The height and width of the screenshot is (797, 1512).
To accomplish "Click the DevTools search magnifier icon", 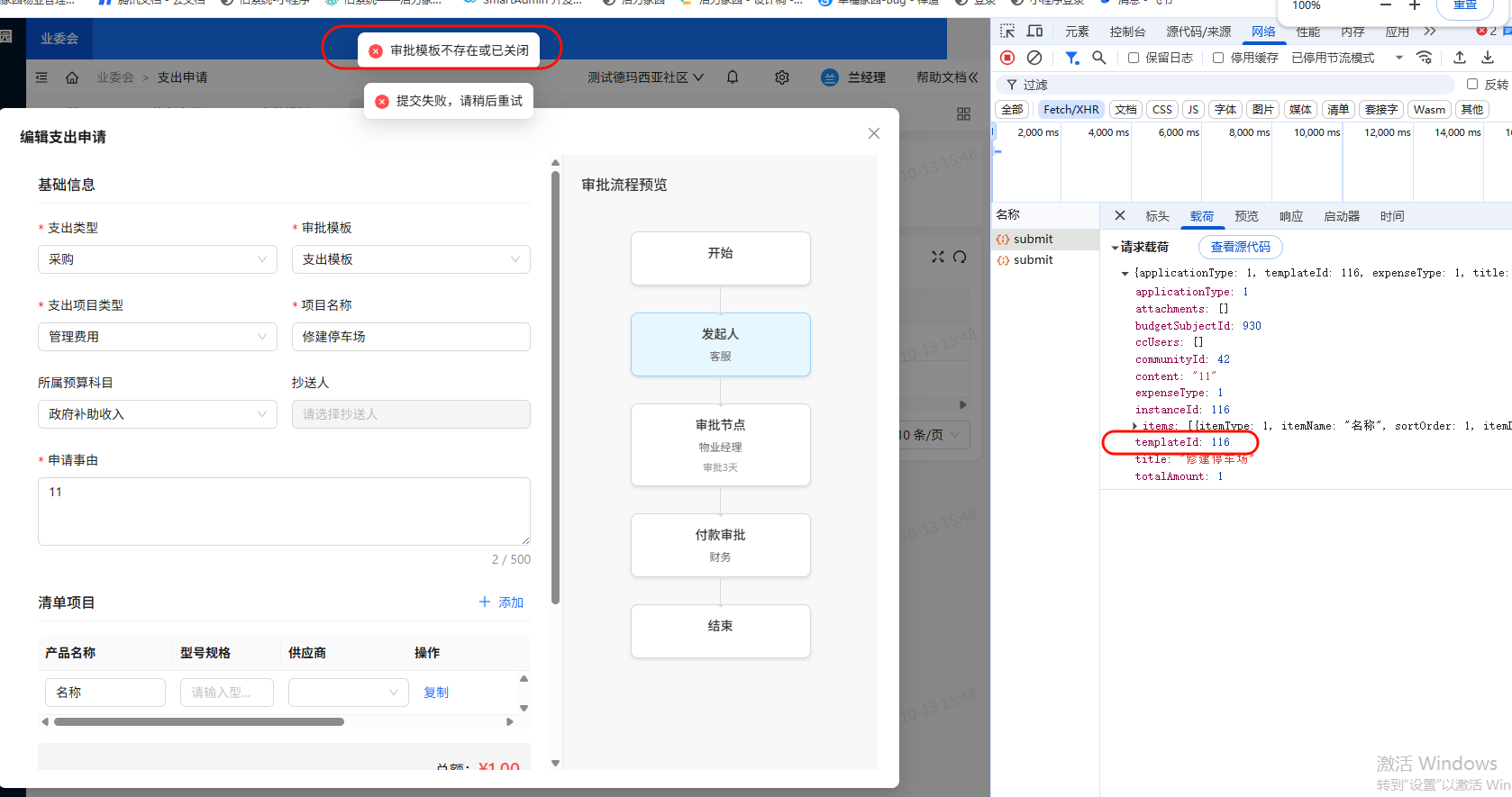I will pyautogui.click(x=1099, y=58).
